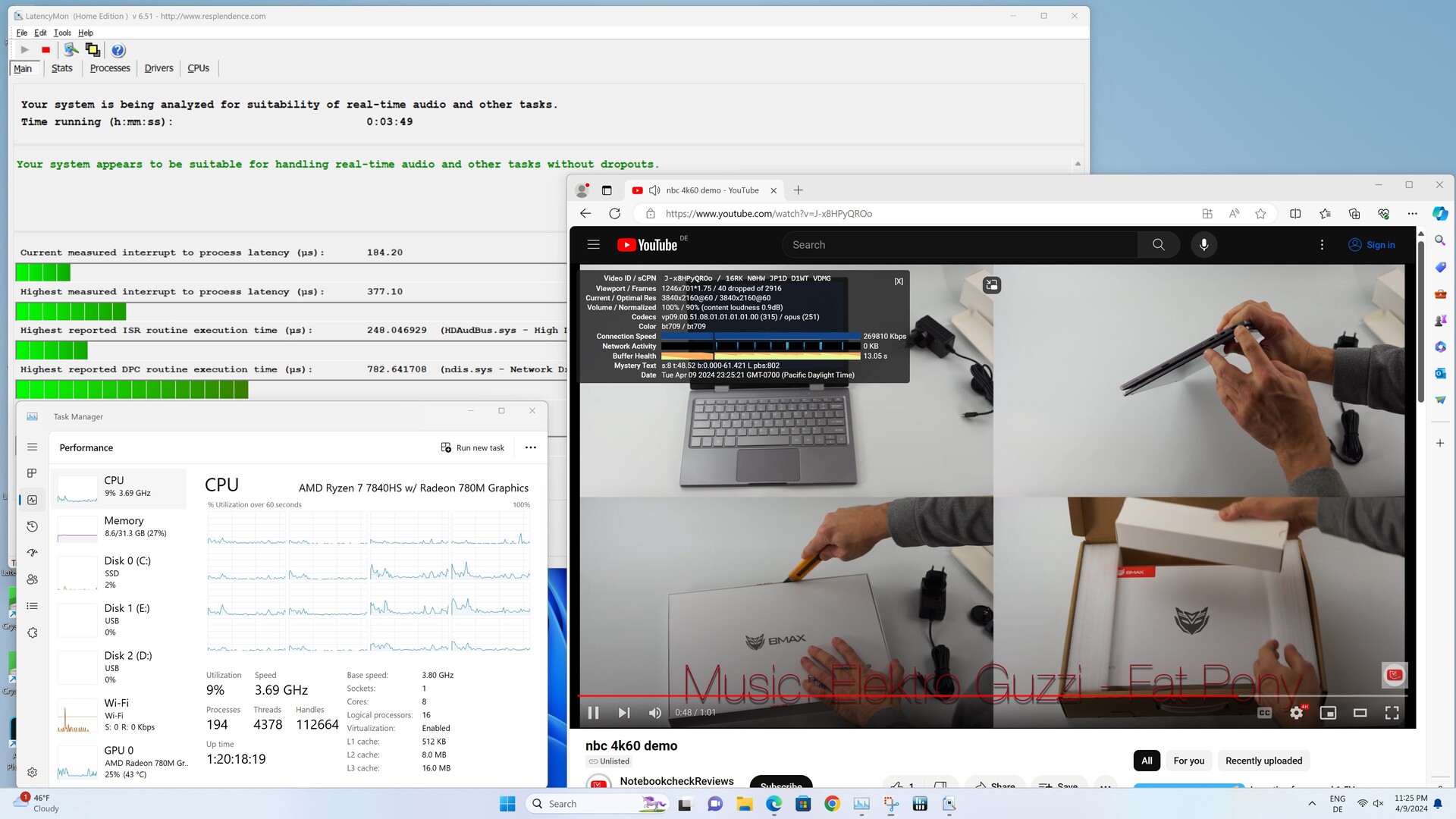Screen dimensions: 1456x819
Task: Open LatencyMon Help menu
Action: point(86,33)
